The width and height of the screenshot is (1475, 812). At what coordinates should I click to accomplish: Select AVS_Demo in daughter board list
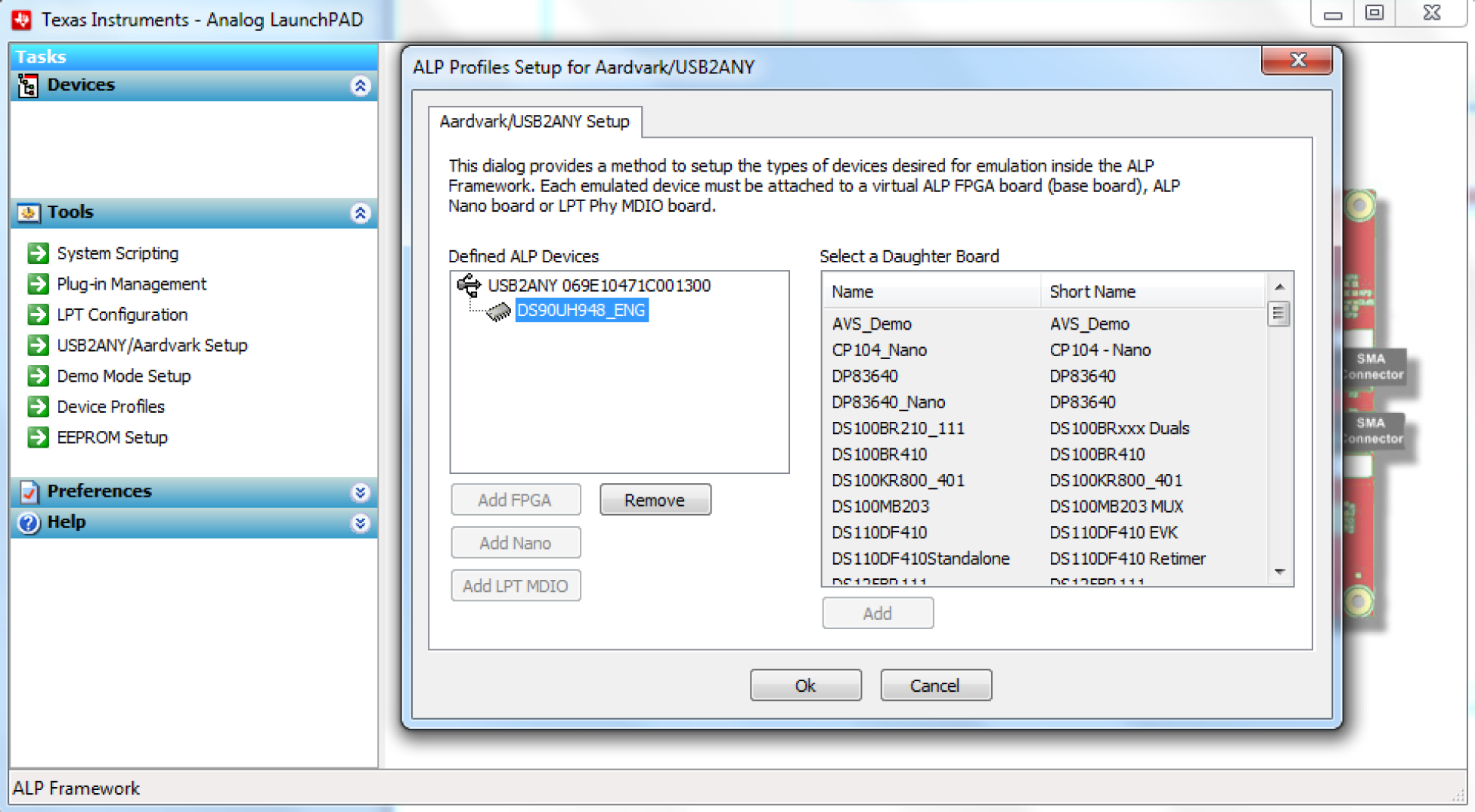pyautogui.click(x=1044, y=324)
